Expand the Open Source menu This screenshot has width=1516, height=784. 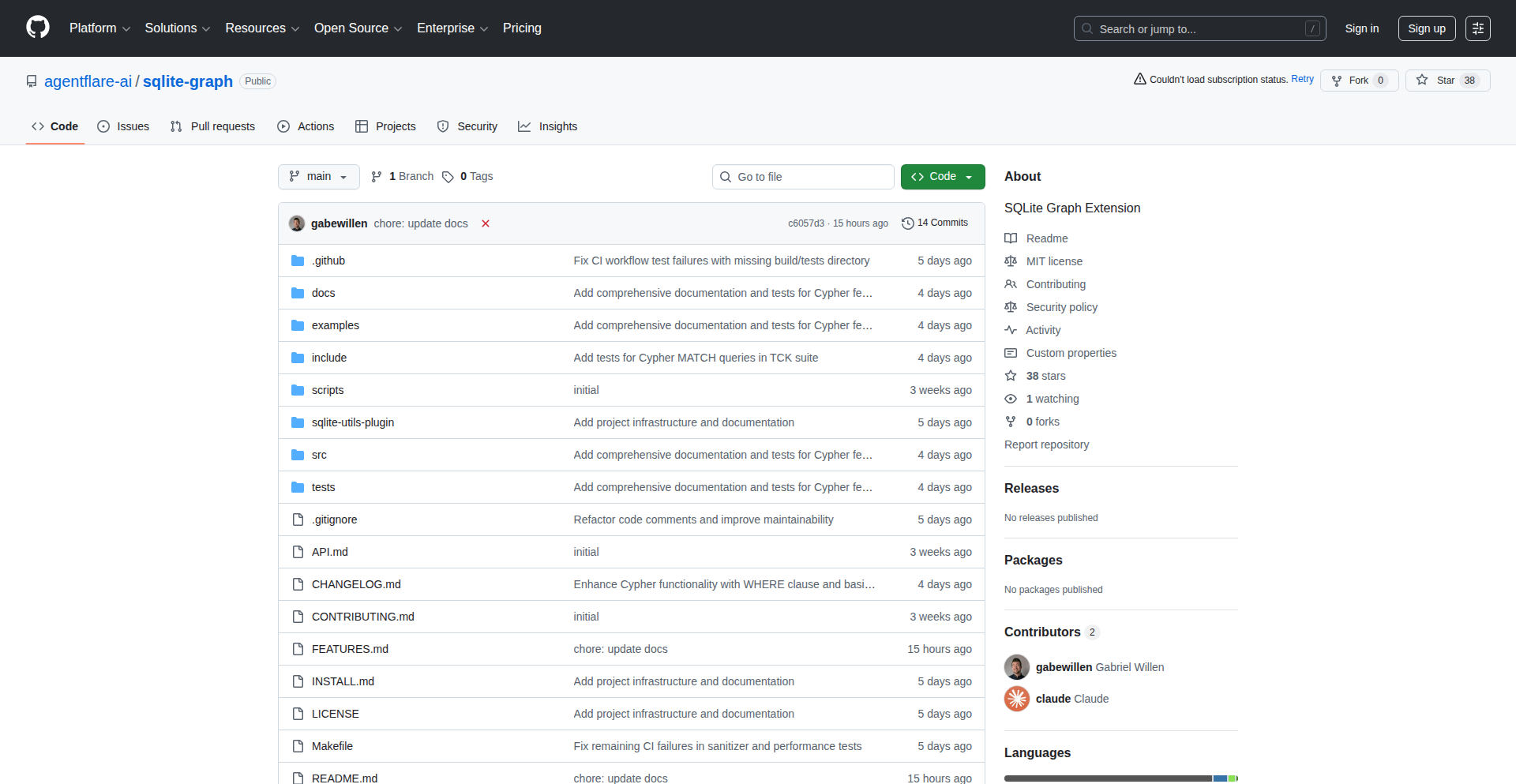tap(358, 28)
